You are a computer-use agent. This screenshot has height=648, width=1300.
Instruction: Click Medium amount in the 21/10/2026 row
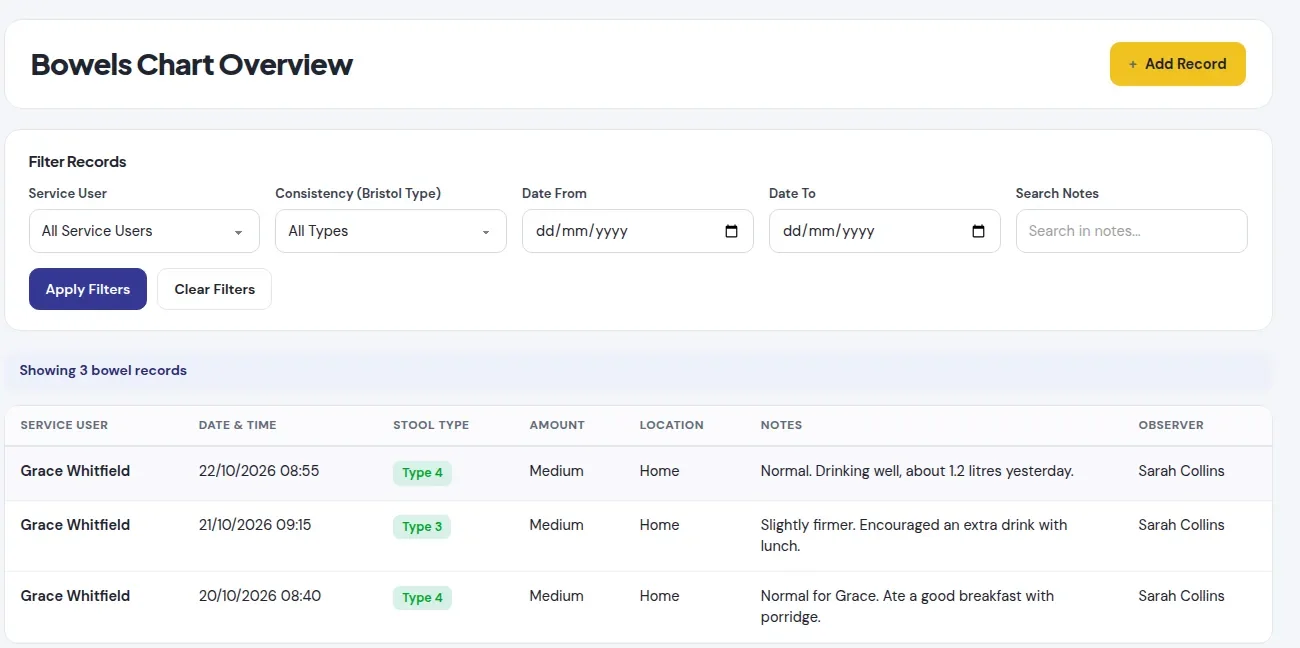tap(556, 525)
